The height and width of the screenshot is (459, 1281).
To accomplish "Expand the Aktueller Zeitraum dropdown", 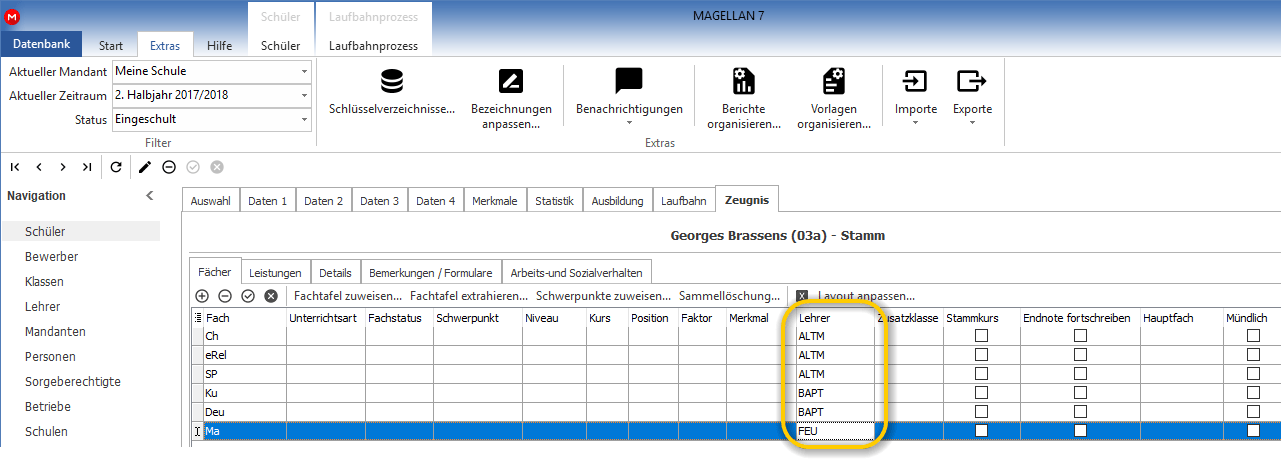I will (304, 96).
